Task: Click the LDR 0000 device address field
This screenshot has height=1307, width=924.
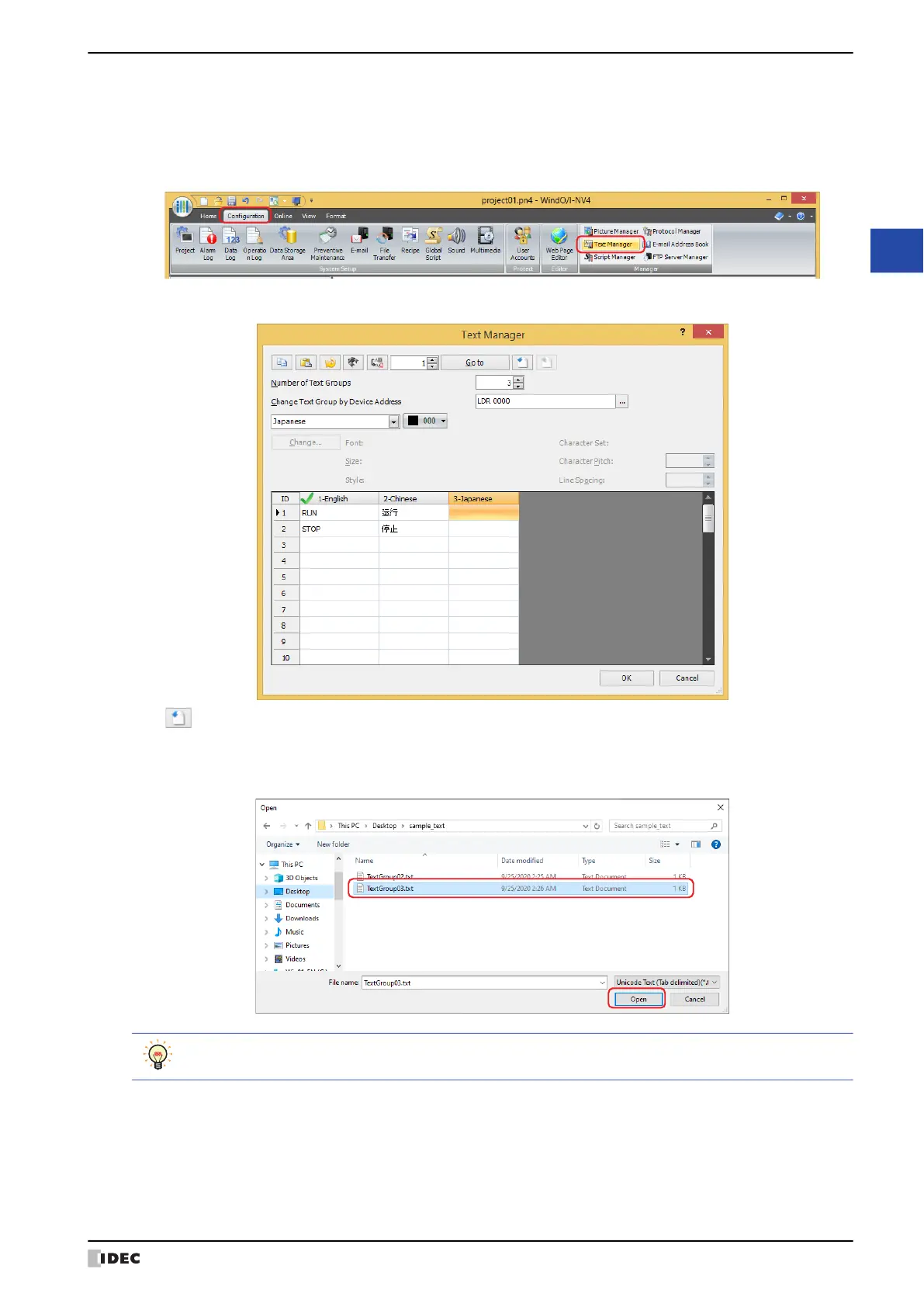Action: click(x=545, y=402)
